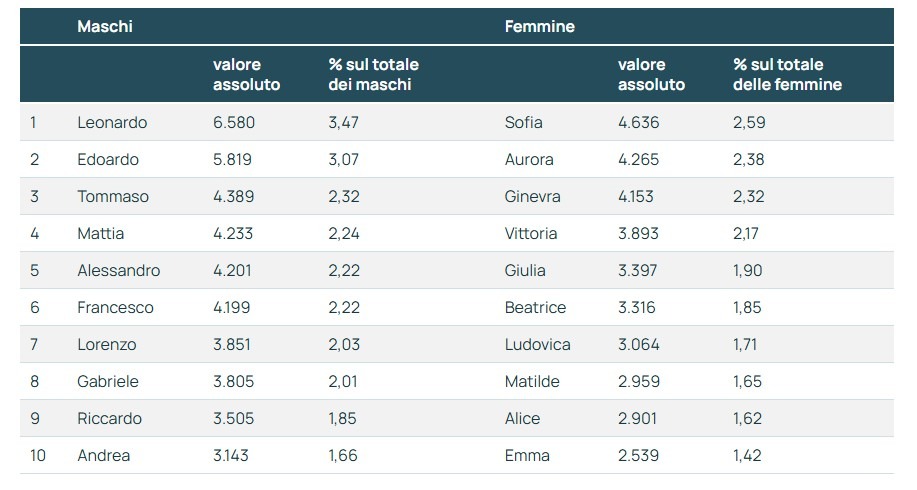This screenshot has height=490, width=917.
Task: Click the Femmine column header
Action: click(539, 27)
